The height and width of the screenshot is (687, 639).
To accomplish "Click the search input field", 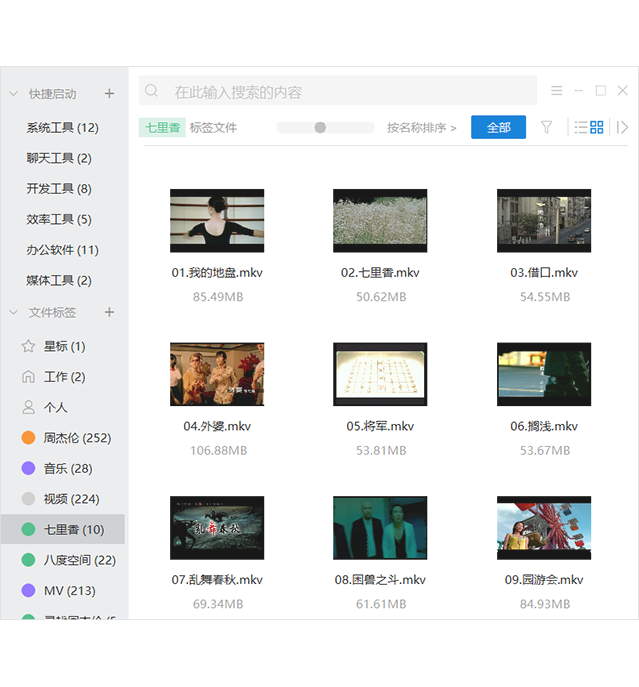I will coord(340,92).
